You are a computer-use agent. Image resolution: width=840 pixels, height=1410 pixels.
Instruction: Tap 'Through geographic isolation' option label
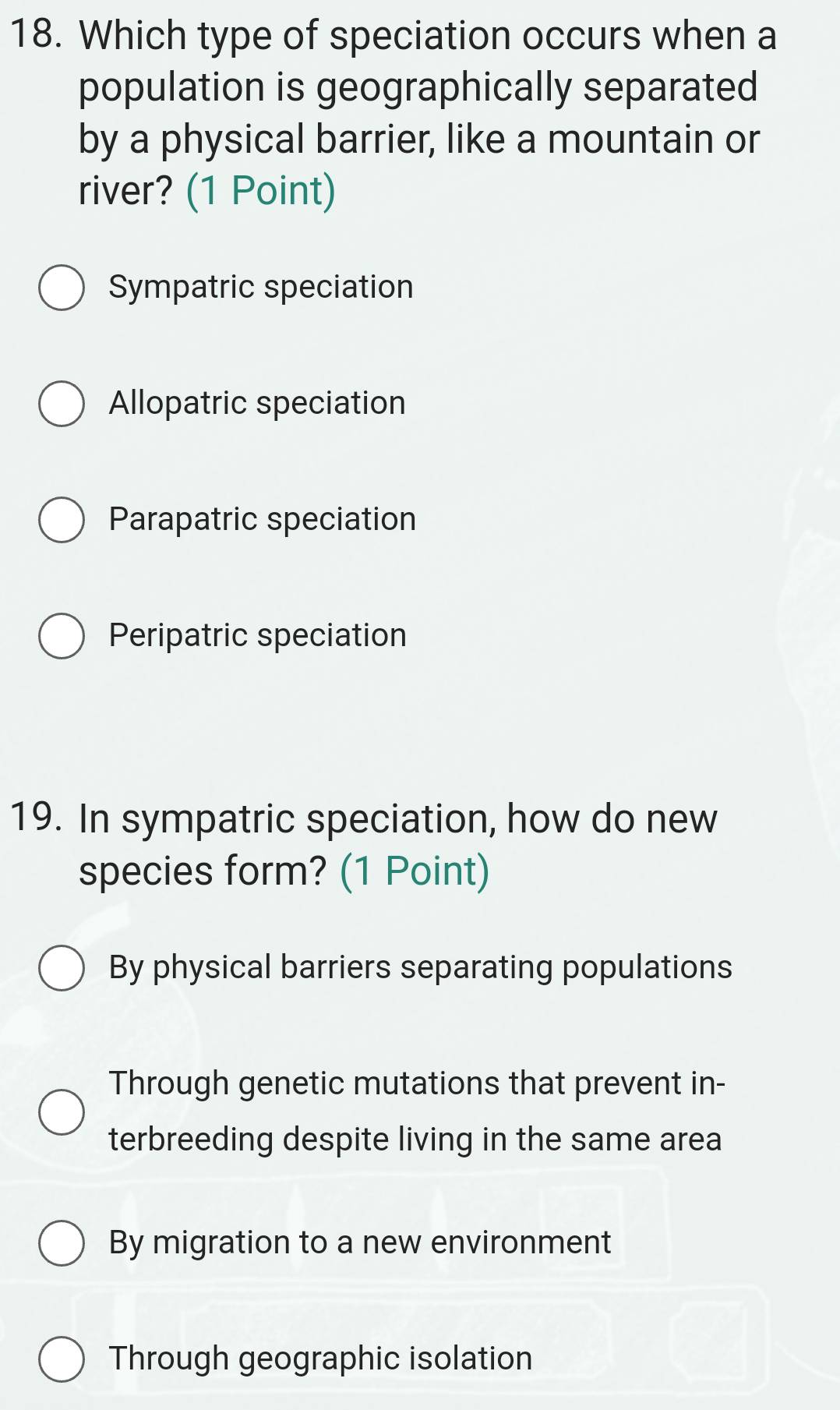321,1359
